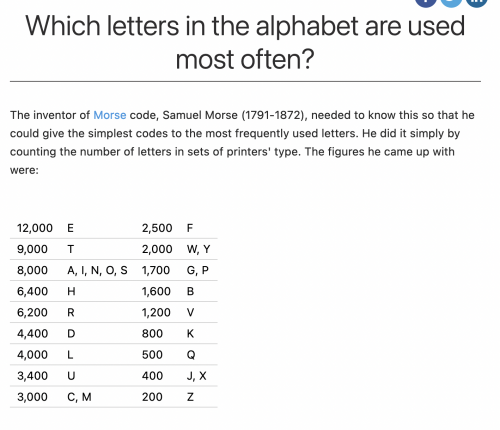Viewport: 500px width, 430px height.
Task: Click the 2,500 count for F
Action: pos(157,228)
